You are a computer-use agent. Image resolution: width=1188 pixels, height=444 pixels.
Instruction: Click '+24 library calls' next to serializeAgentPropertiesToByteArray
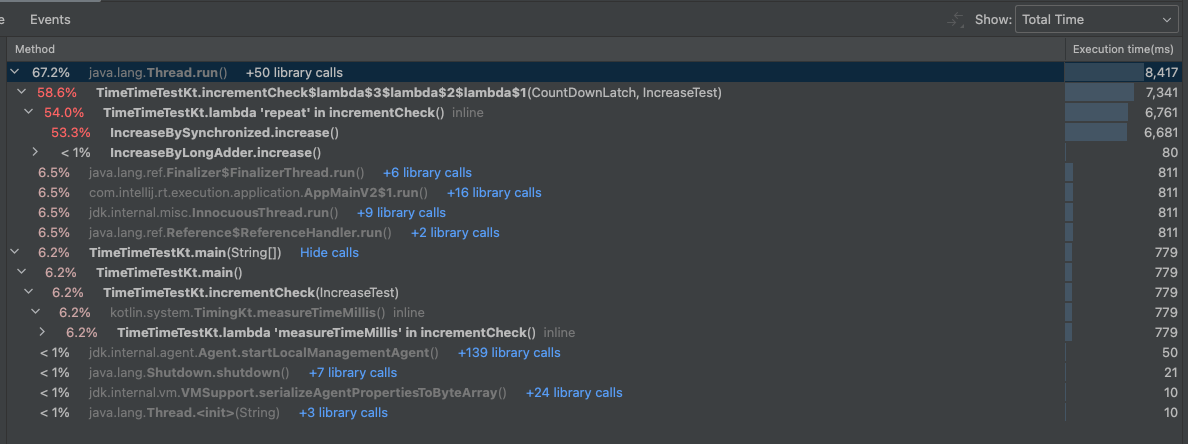[x=573, y=392]
